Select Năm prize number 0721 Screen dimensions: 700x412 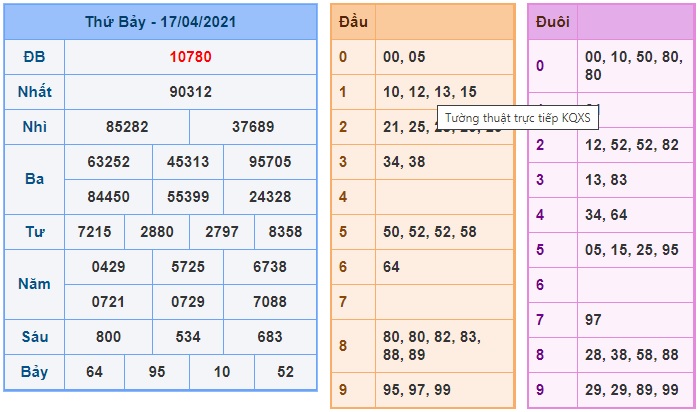[108, 302]
